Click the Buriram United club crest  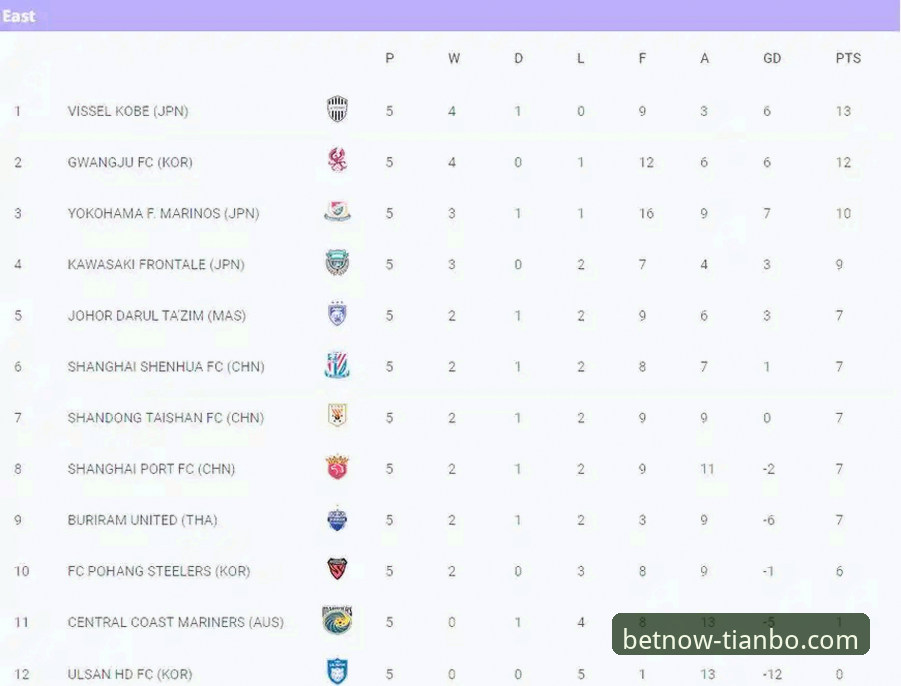pos(338,519)
